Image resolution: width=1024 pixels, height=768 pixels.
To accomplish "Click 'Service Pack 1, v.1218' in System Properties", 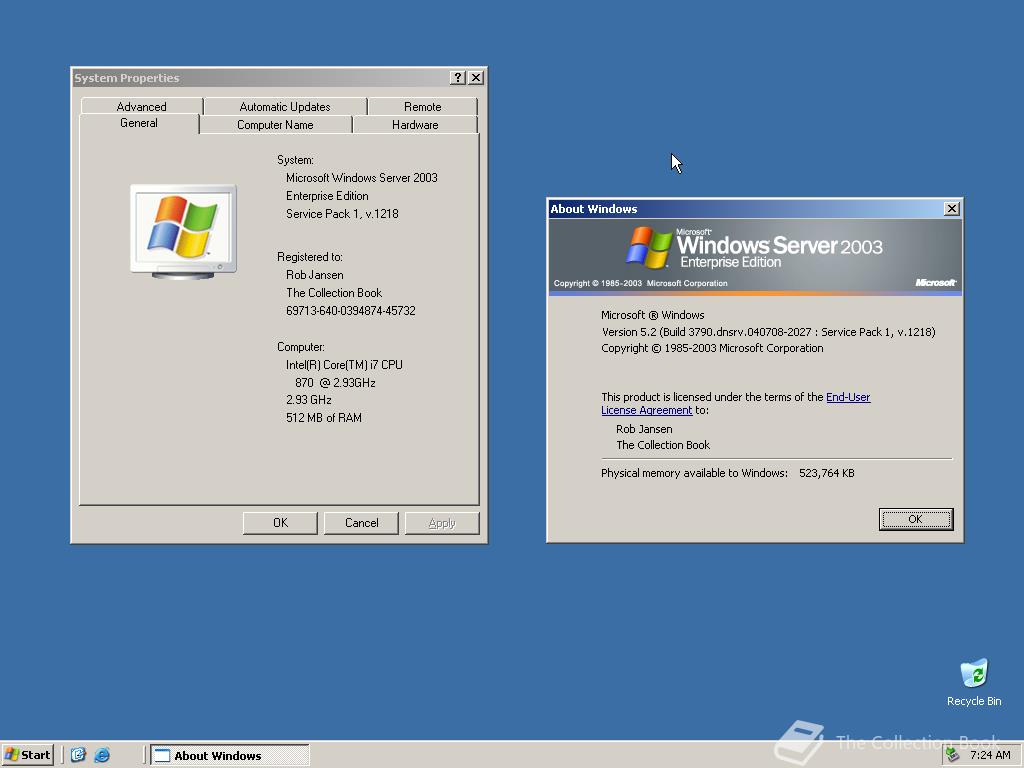I will coord(342,214).
